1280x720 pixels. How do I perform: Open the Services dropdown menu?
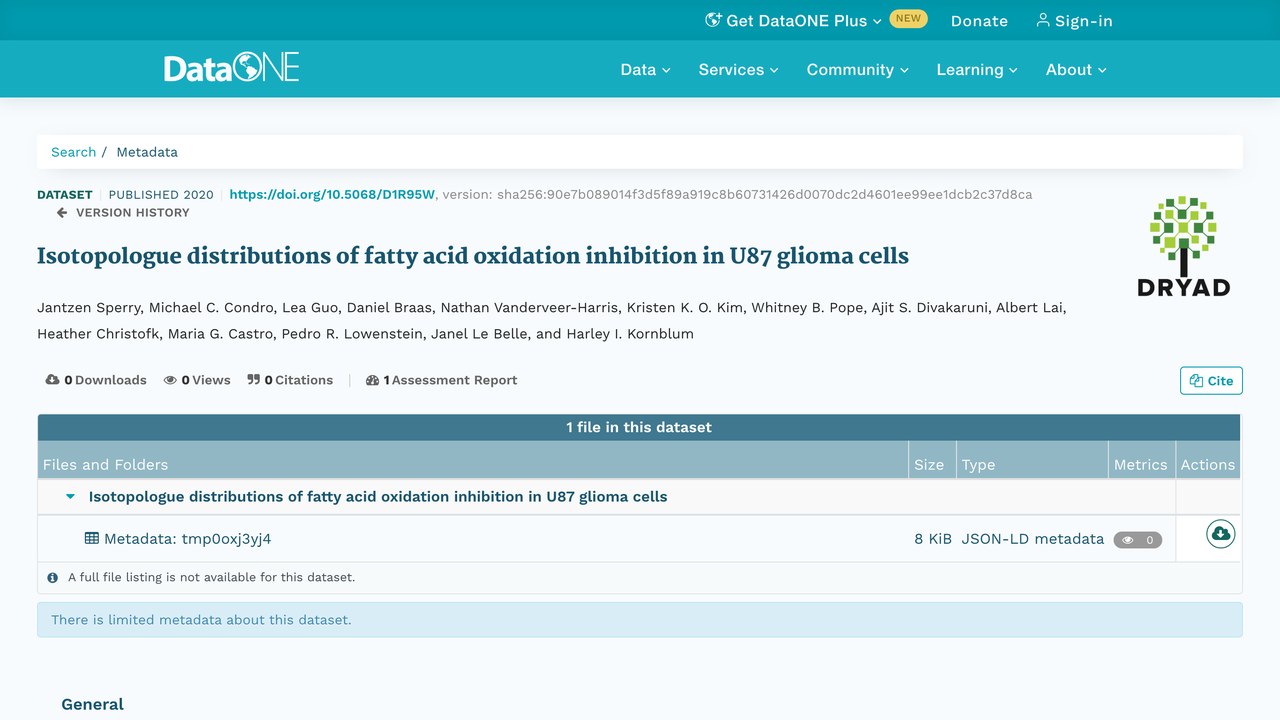(x=738, y=69)
